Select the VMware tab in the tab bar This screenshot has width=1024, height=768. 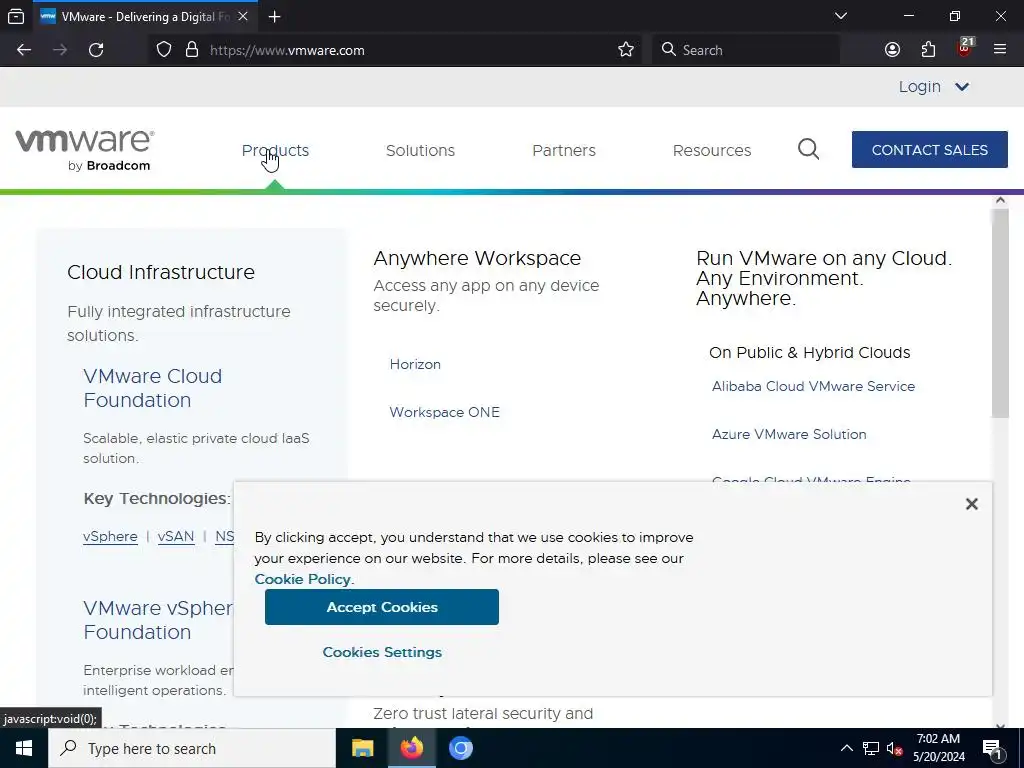[144, 17]
